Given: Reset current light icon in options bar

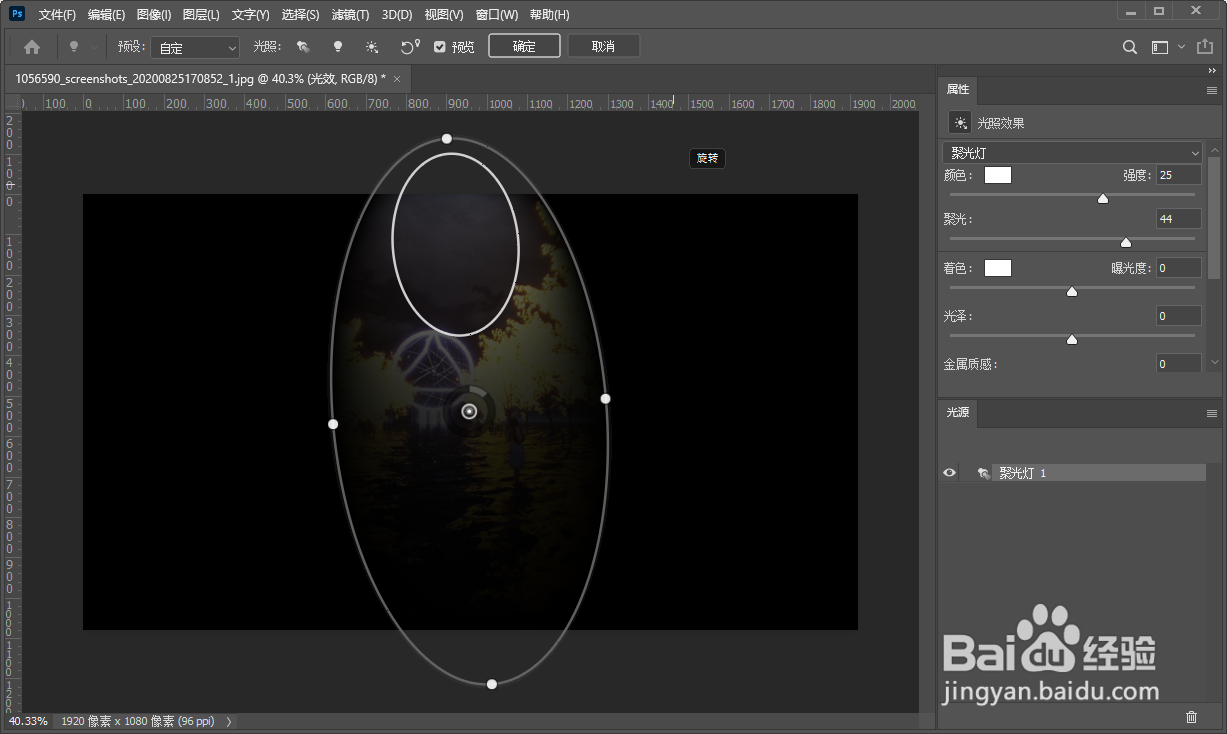Looking at the screenshot, I should pyautogui.click(x=409, y=47).
